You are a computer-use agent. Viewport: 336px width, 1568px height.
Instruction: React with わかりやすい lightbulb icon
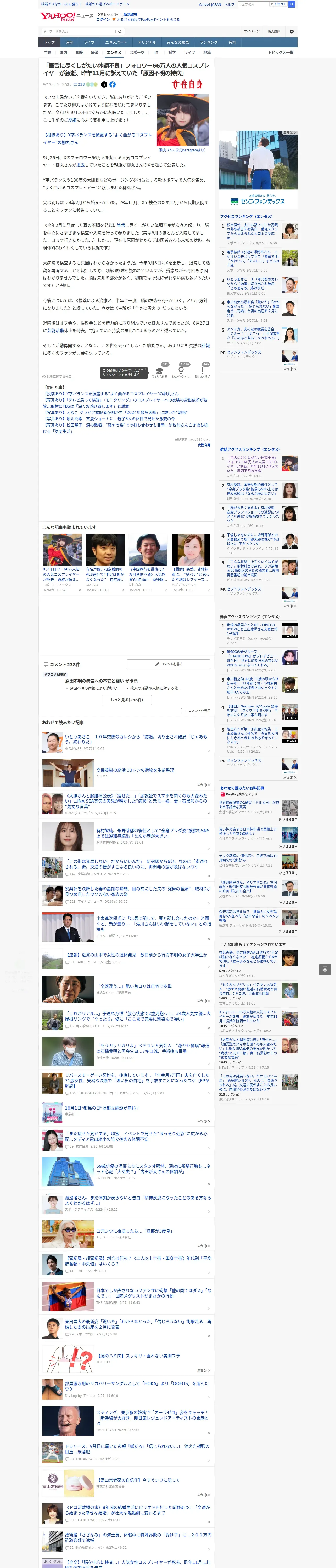[181, 371]
